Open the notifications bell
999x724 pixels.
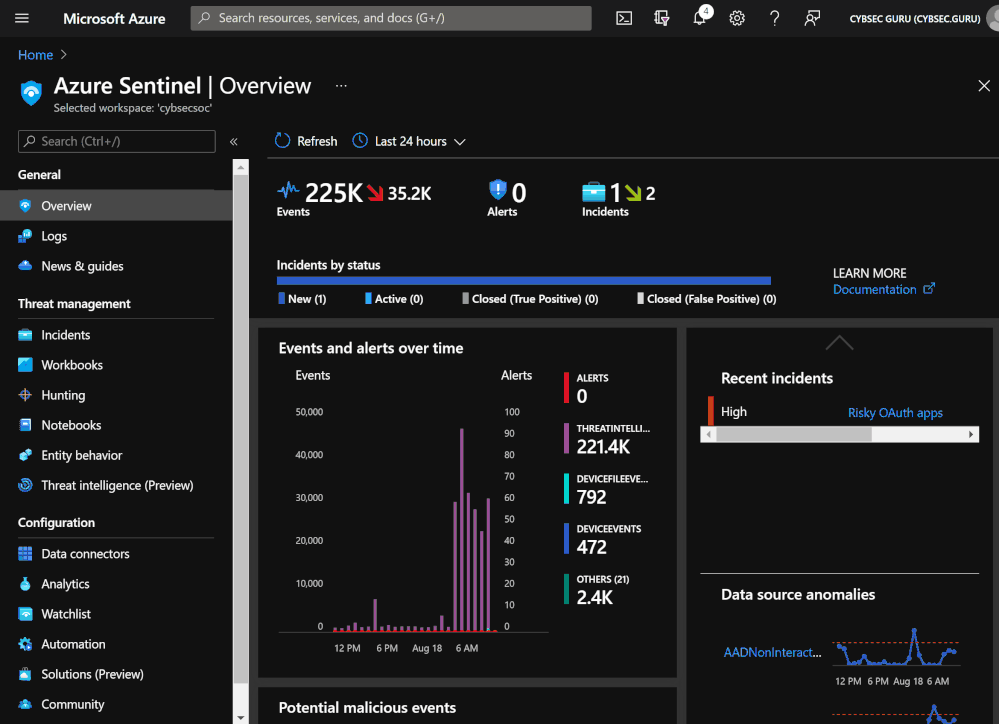(700, 18)
